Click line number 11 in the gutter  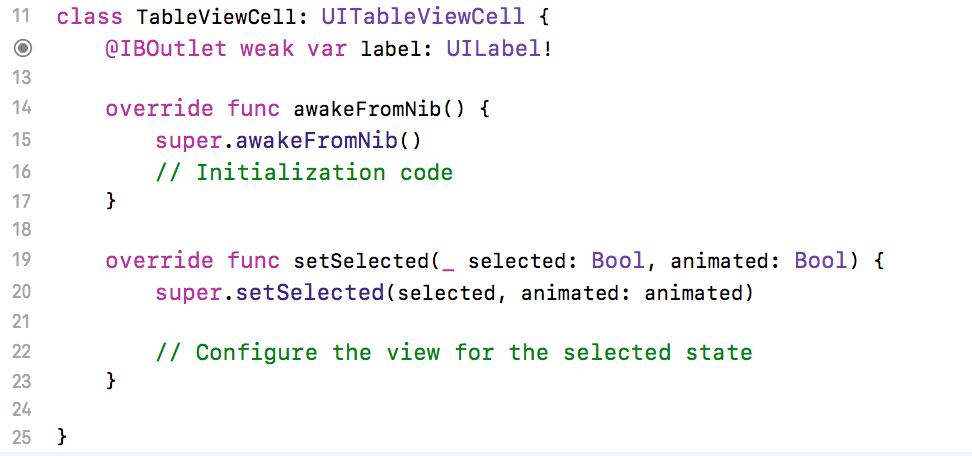[21, 15]
